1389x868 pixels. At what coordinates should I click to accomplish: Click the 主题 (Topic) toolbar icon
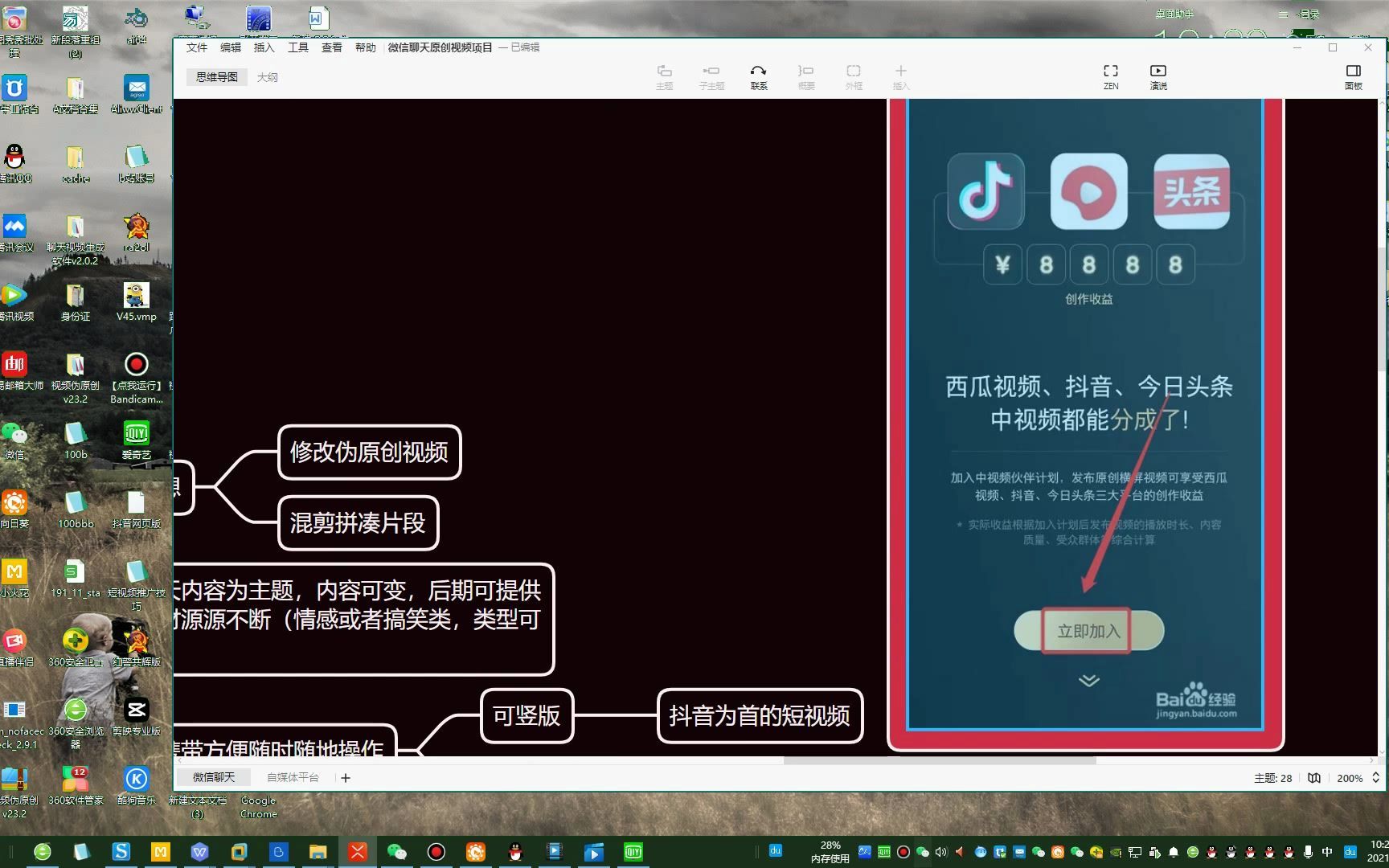(664, 77)
